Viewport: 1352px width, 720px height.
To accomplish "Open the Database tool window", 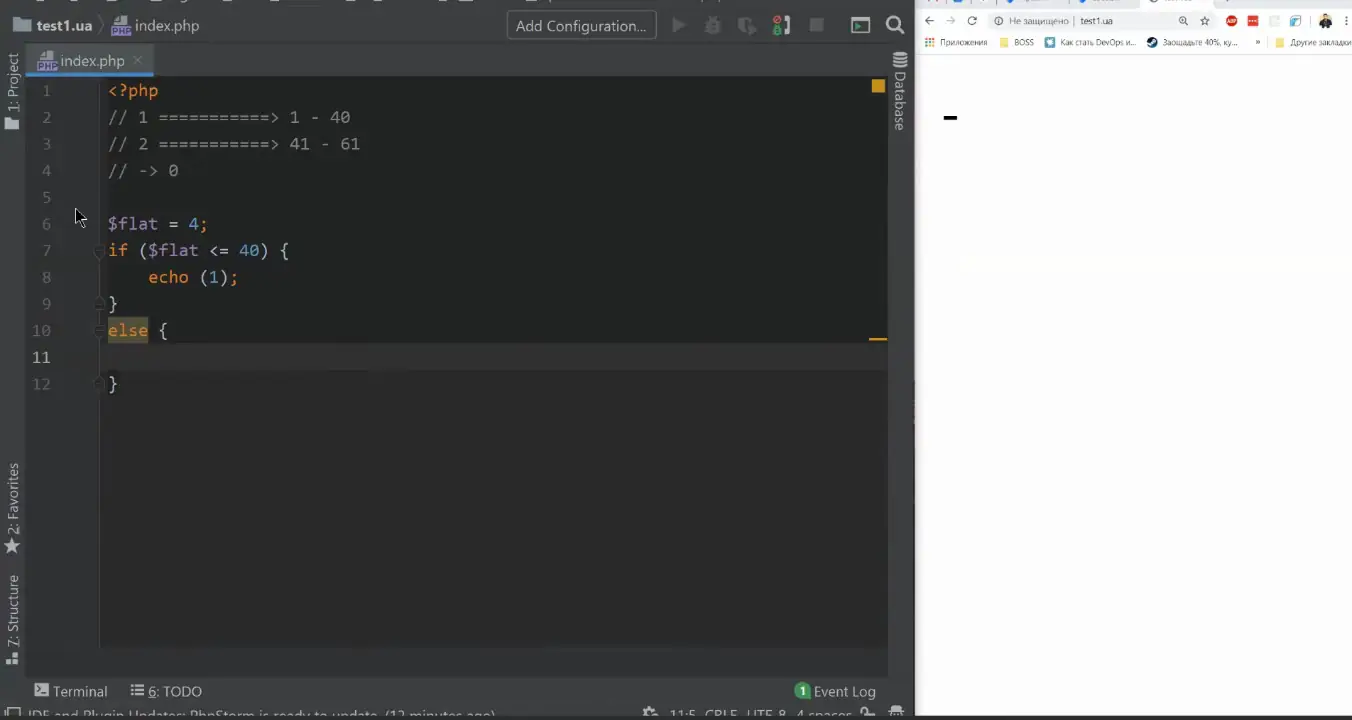I will pyautogui.click(x=900, y=92).
